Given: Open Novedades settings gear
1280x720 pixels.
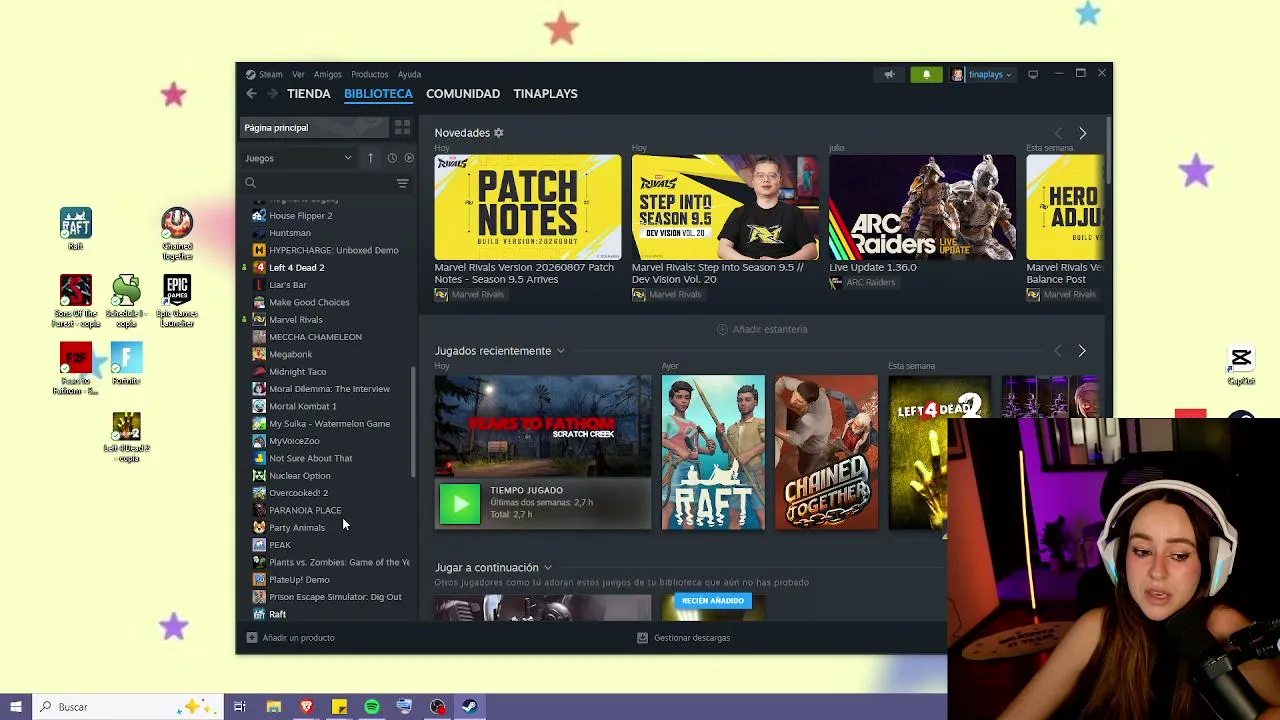Looking at the screenshot, I should [498, 133].
